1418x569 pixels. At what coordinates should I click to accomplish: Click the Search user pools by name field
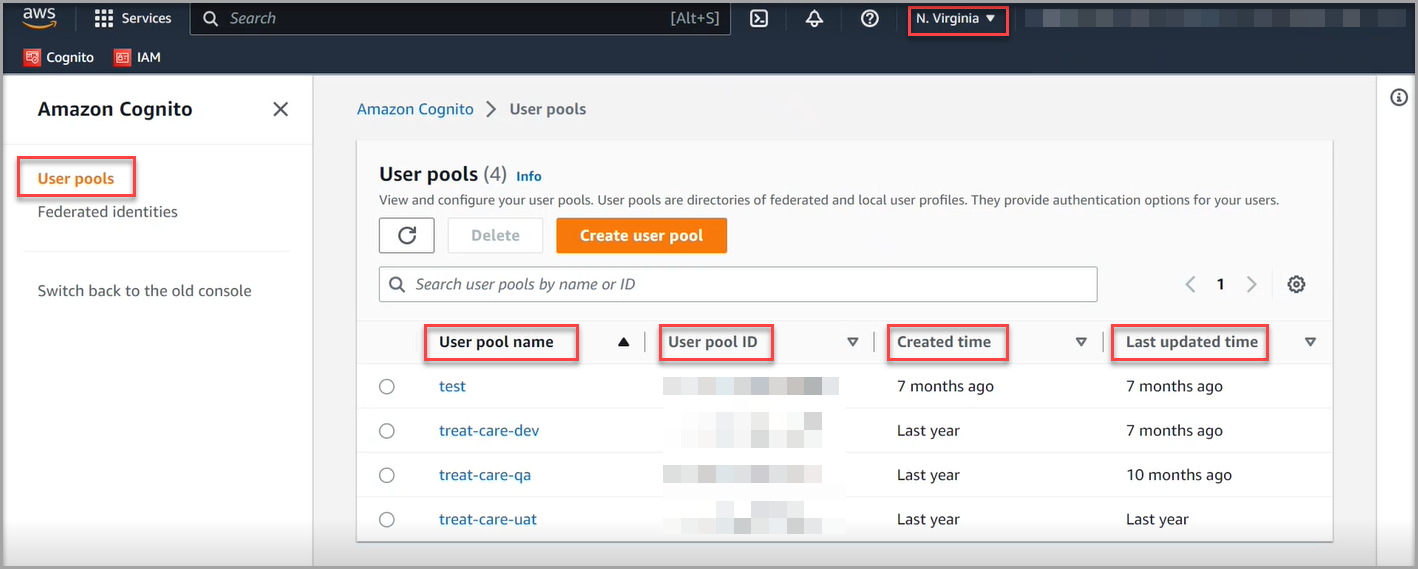[x=738, y=284]
